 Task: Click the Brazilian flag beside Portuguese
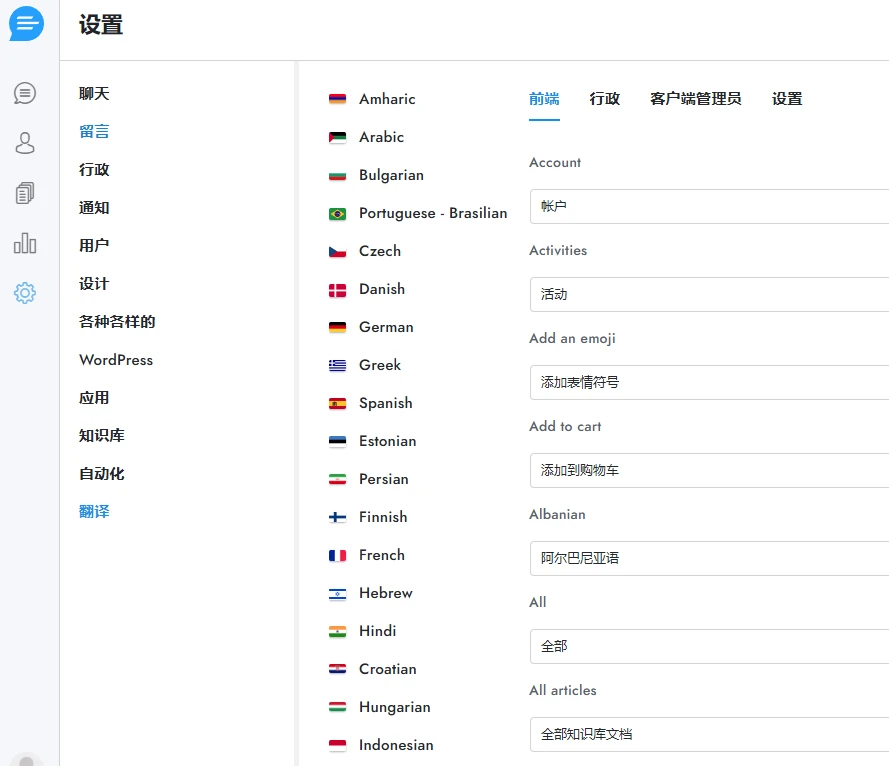coord(338,213)
